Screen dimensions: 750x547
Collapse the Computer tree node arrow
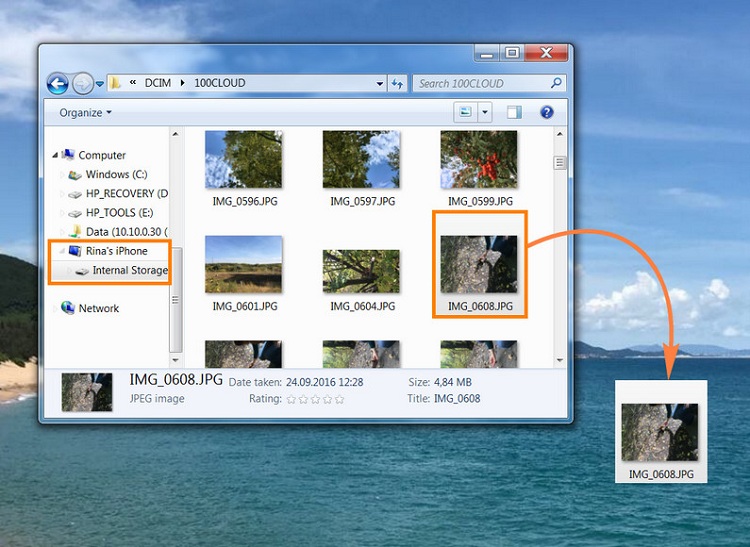tap(55, 155)
